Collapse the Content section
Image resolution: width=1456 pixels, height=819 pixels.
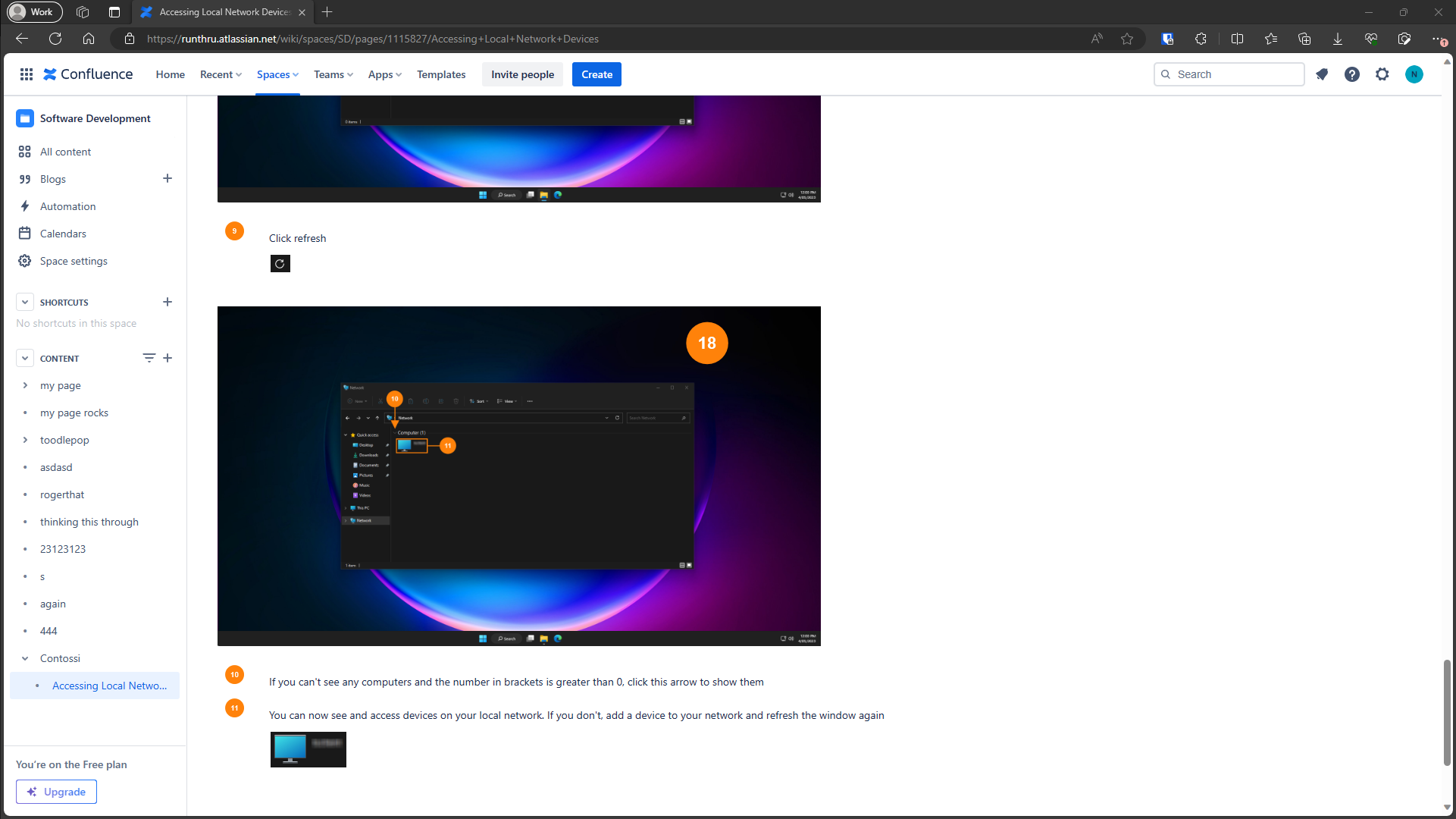25,358
